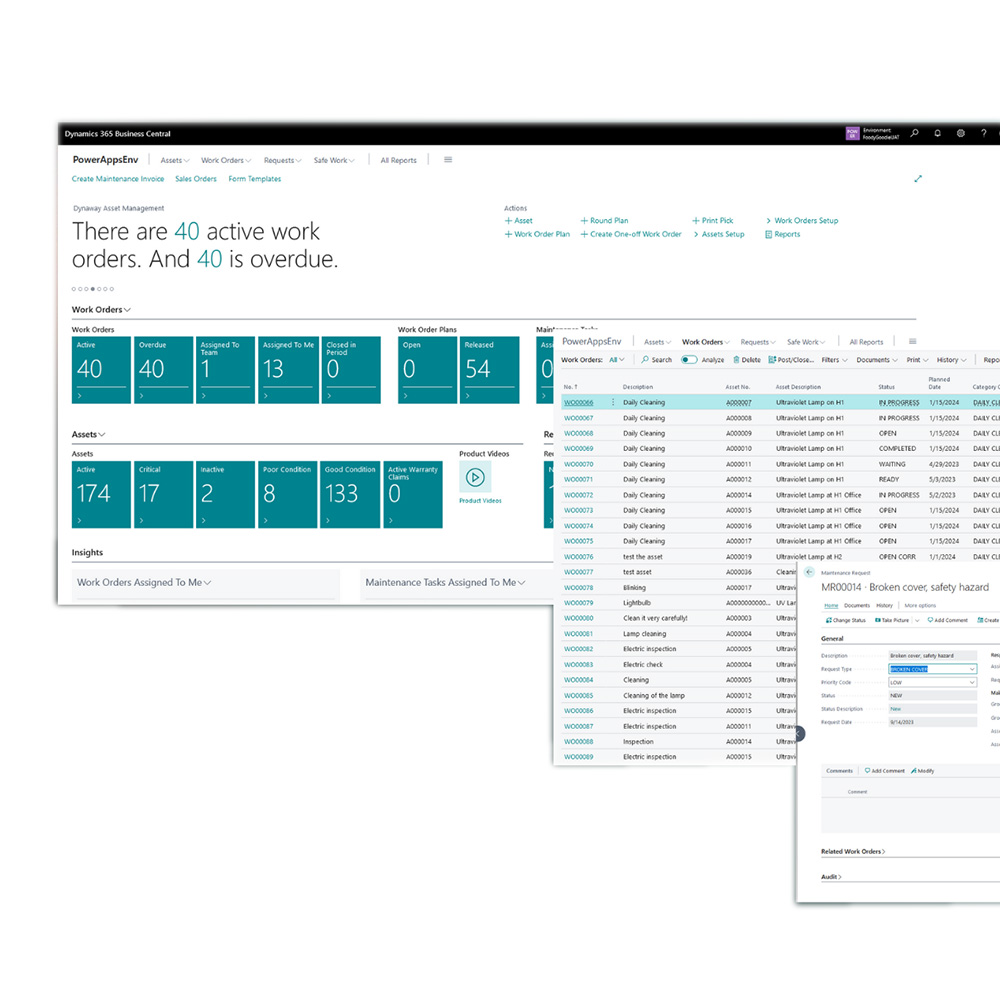Click Add Comment in the Comments section
1000x1000 pixels.
pyautogui.click(x=885, y=770)
